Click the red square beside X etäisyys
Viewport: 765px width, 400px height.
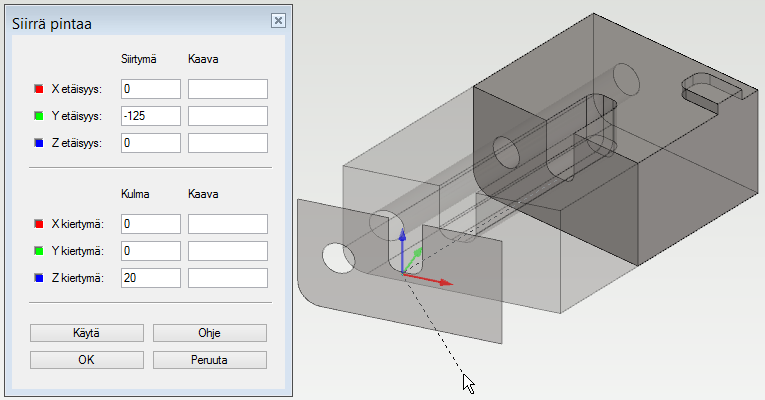click(39, 89)
